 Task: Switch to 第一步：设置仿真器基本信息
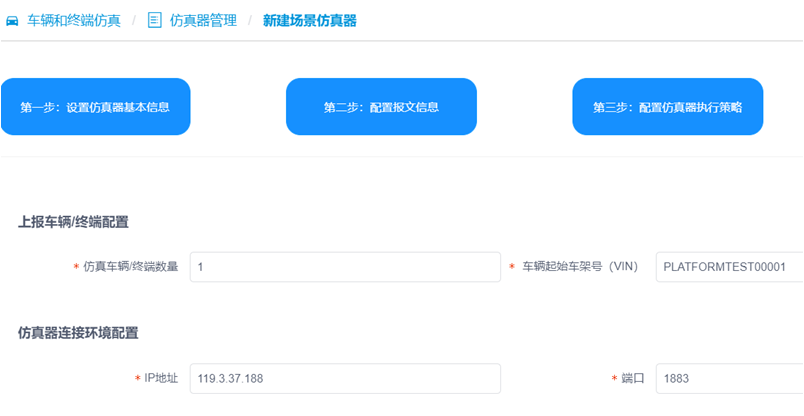95,107
